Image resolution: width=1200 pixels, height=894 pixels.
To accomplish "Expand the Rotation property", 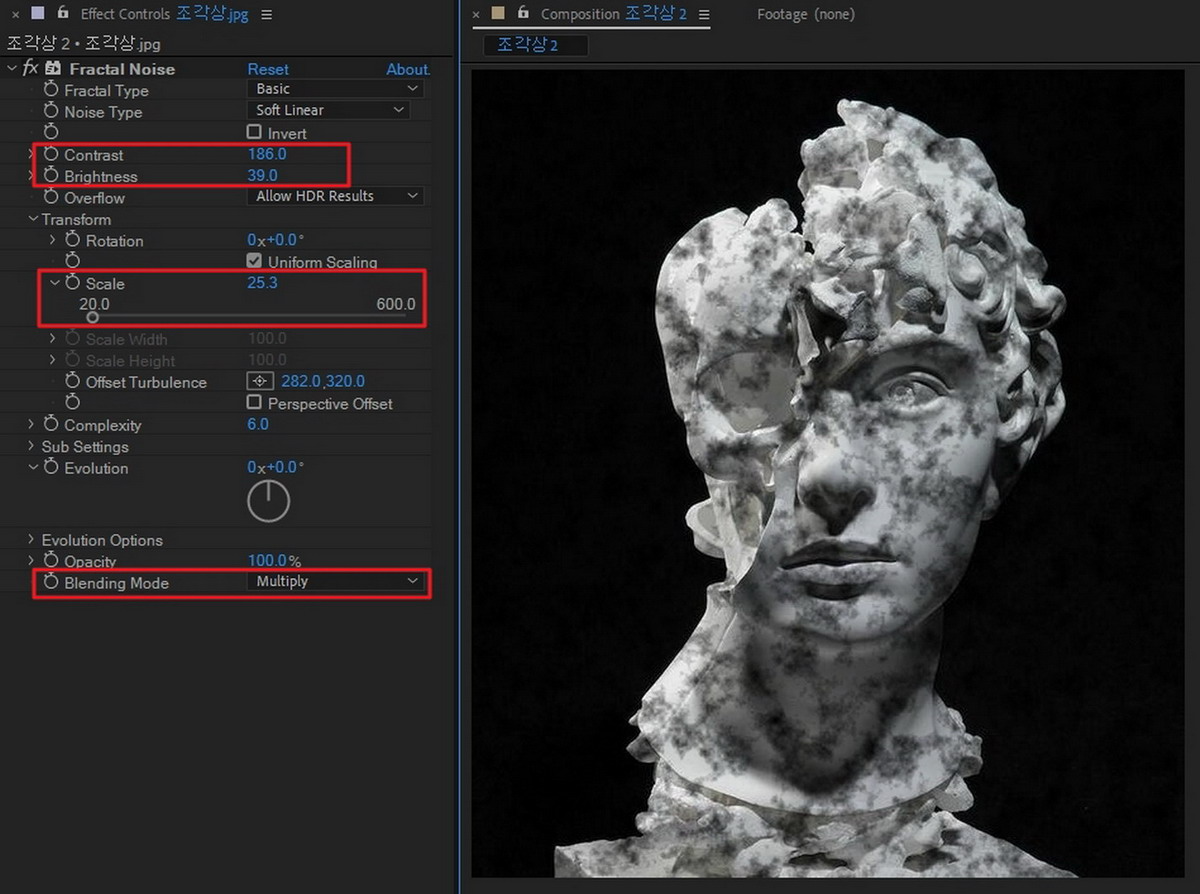I will 53,241.
